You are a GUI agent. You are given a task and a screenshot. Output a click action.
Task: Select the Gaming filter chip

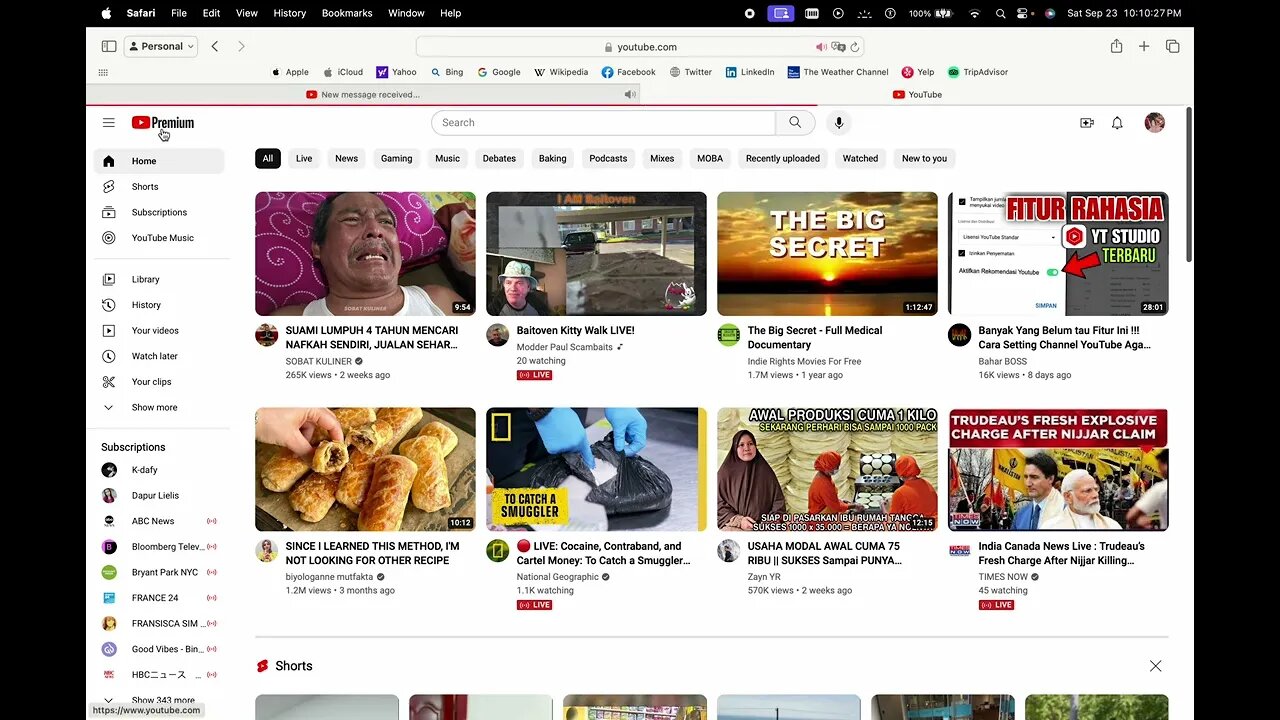point(397,158)
